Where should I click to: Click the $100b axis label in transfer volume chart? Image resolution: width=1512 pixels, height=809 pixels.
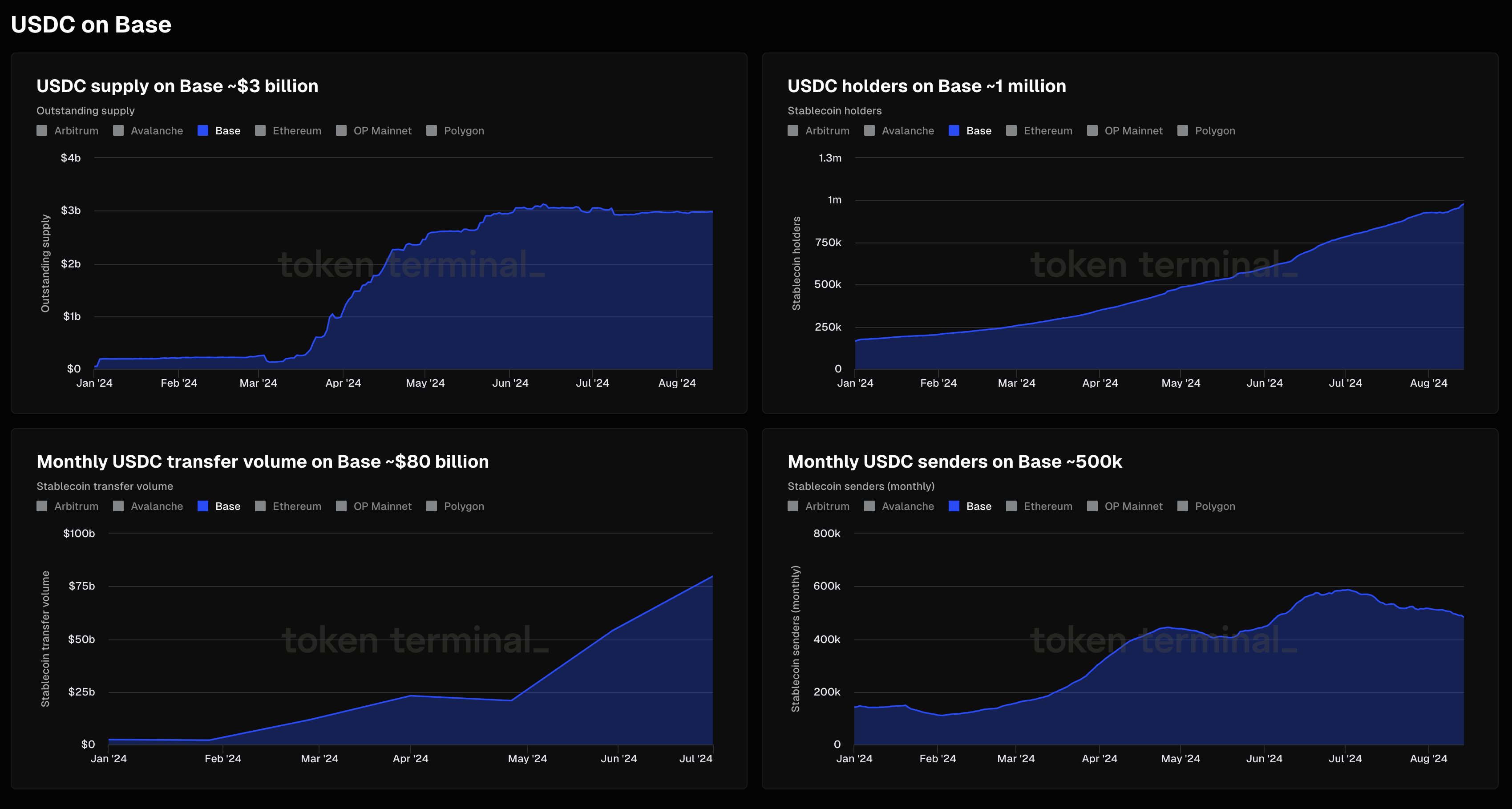(79, 534)
